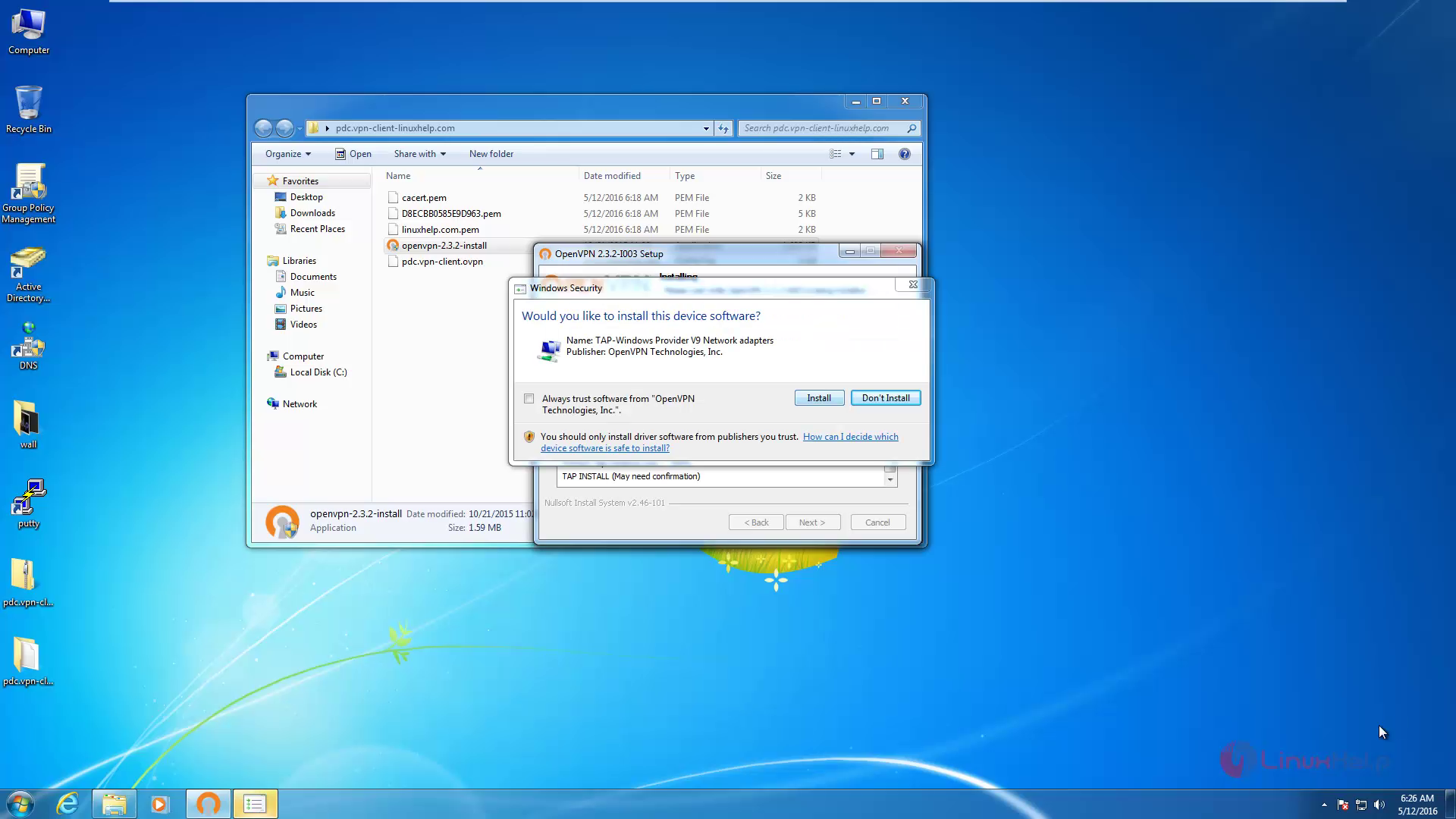Viewport: 1456px width, 819px height.
Task: Click Don't Install button
Action: (x=886, y=398)
